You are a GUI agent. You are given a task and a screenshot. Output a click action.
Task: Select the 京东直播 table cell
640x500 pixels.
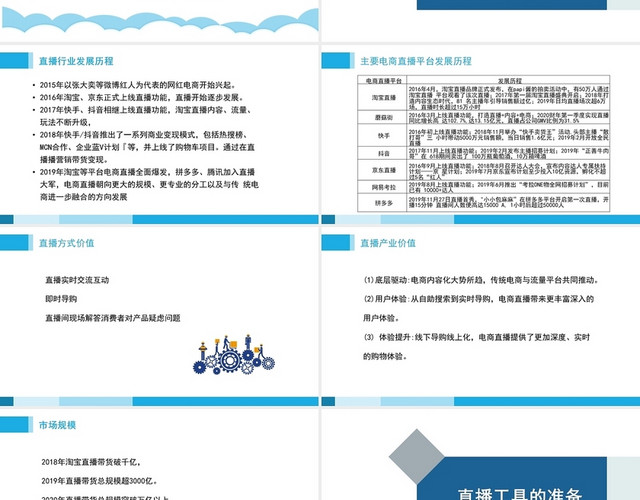point(382,170)
